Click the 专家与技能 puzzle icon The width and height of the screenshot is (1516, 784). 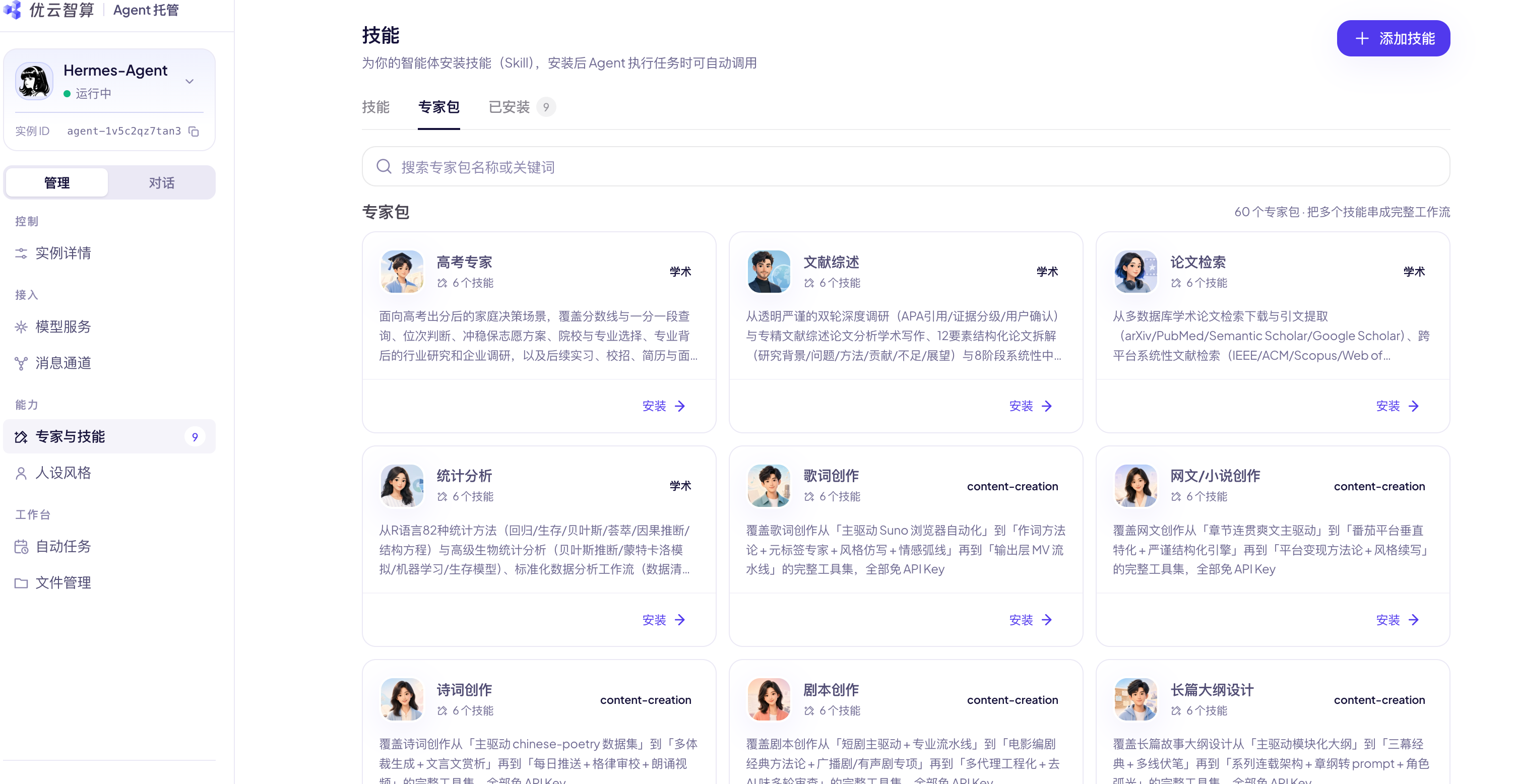point(21,437)
